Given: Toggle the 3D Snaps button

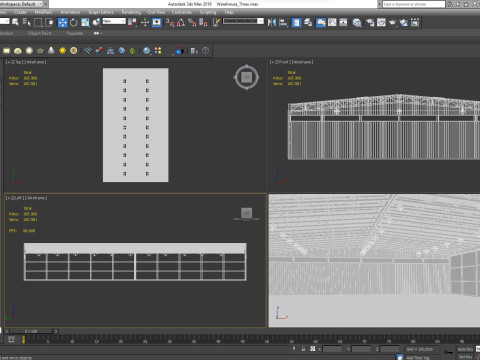Looking at the screenshot, I should coord(170,22).
